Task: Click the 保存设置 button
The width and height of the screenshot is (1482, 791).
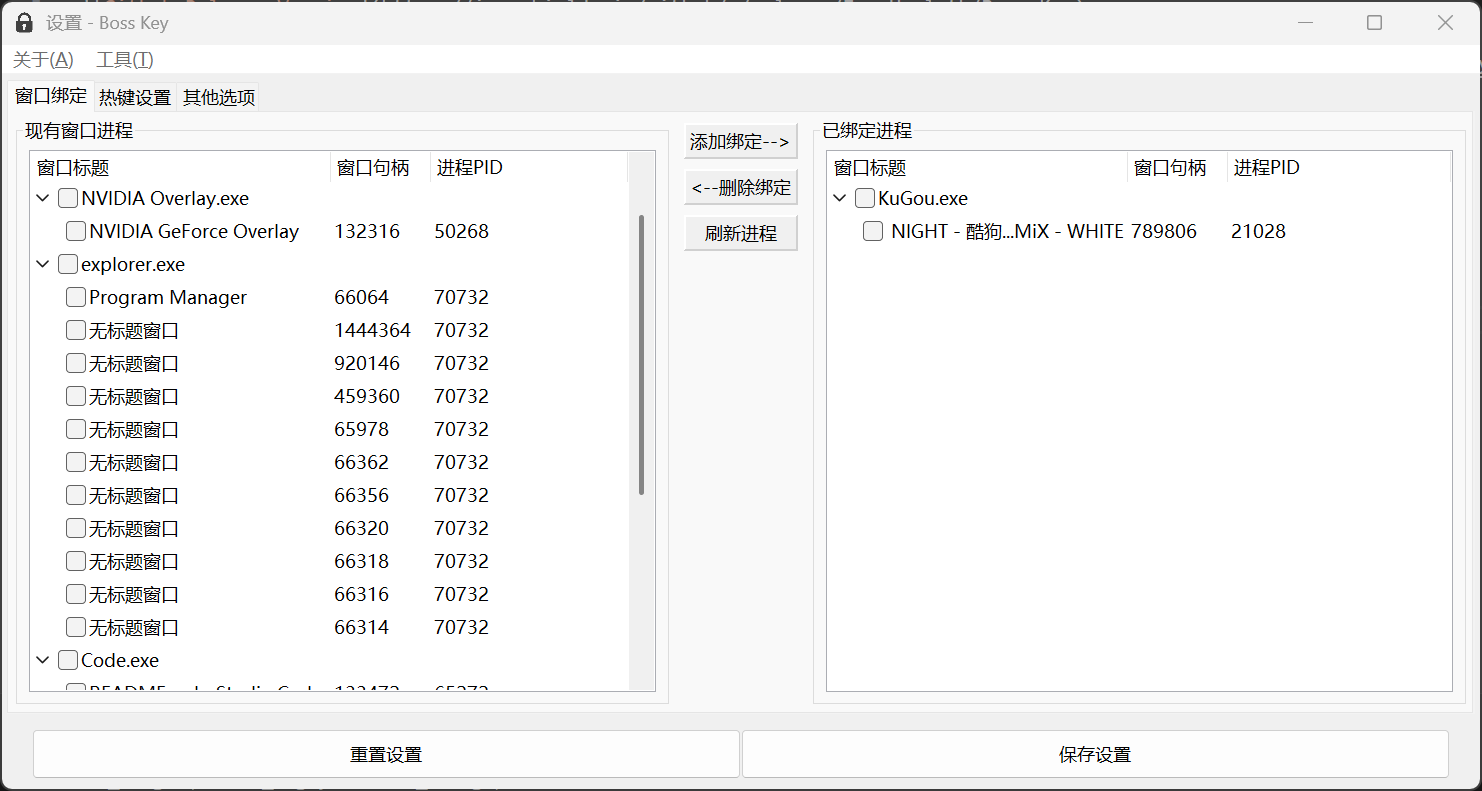Action: (x=1094, y=754)
